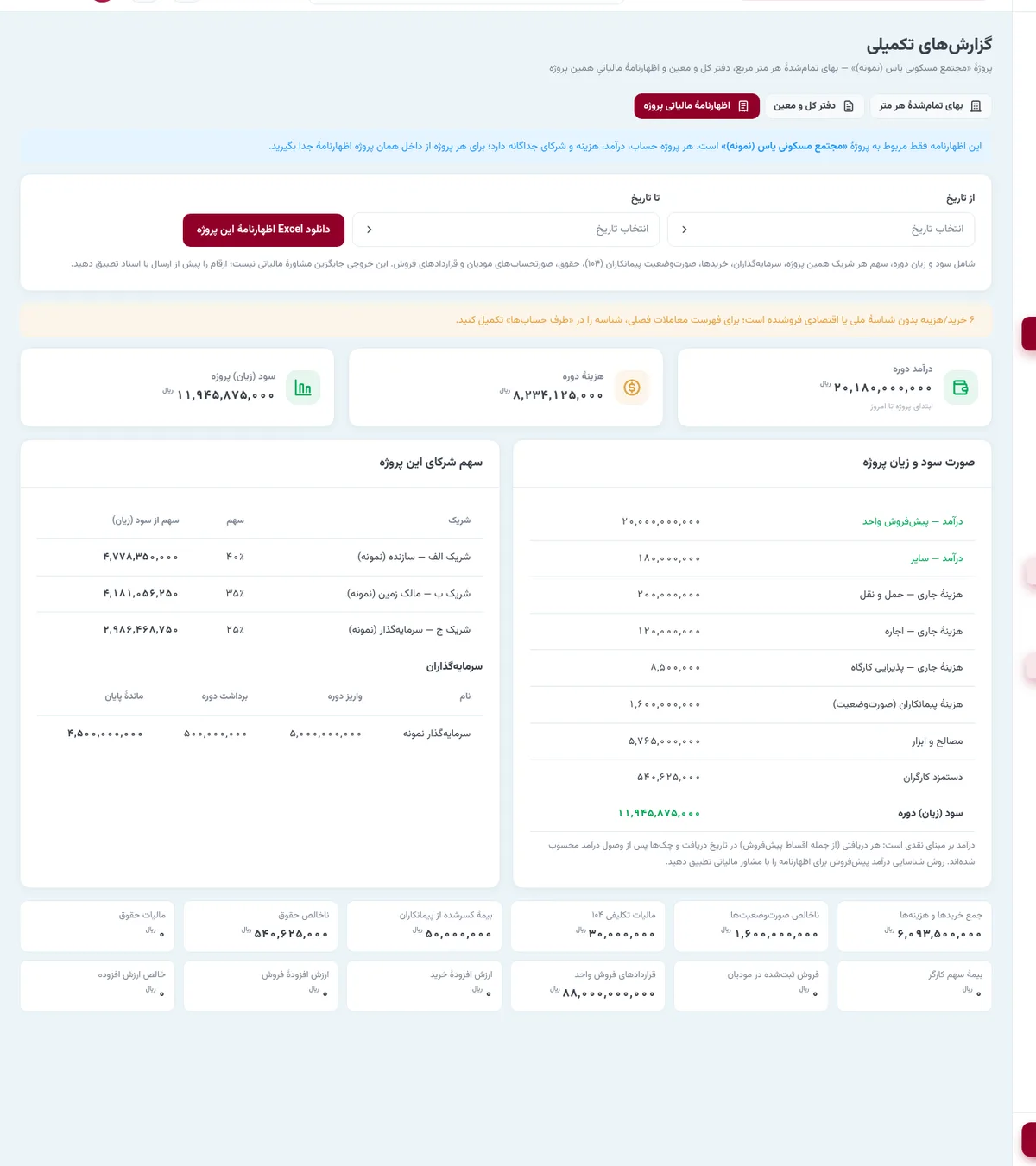Screen dimensions: 1036x1166
Task: Click the green row 'درآمد — سایر'
Action: (x=752, y=558)
